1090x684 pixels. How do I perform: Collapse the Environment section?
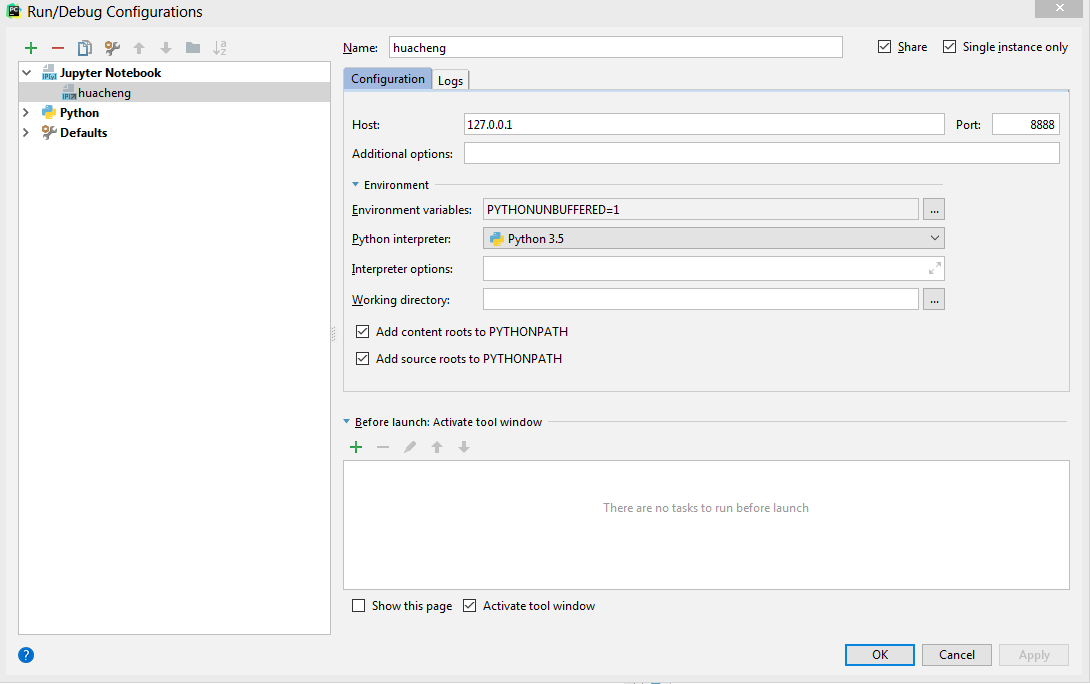tap(355, 184)
